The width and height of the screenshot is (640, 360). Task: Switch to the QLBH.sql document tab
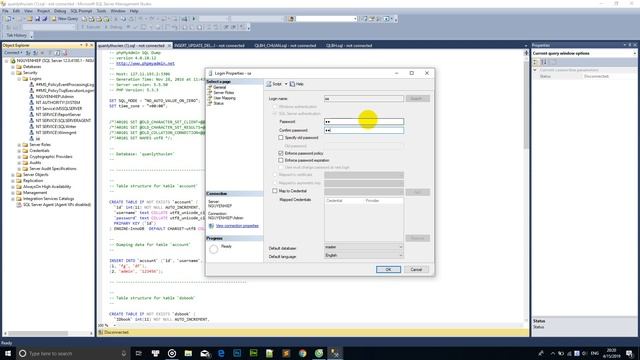pyautogui.click(x=349, y=45)
